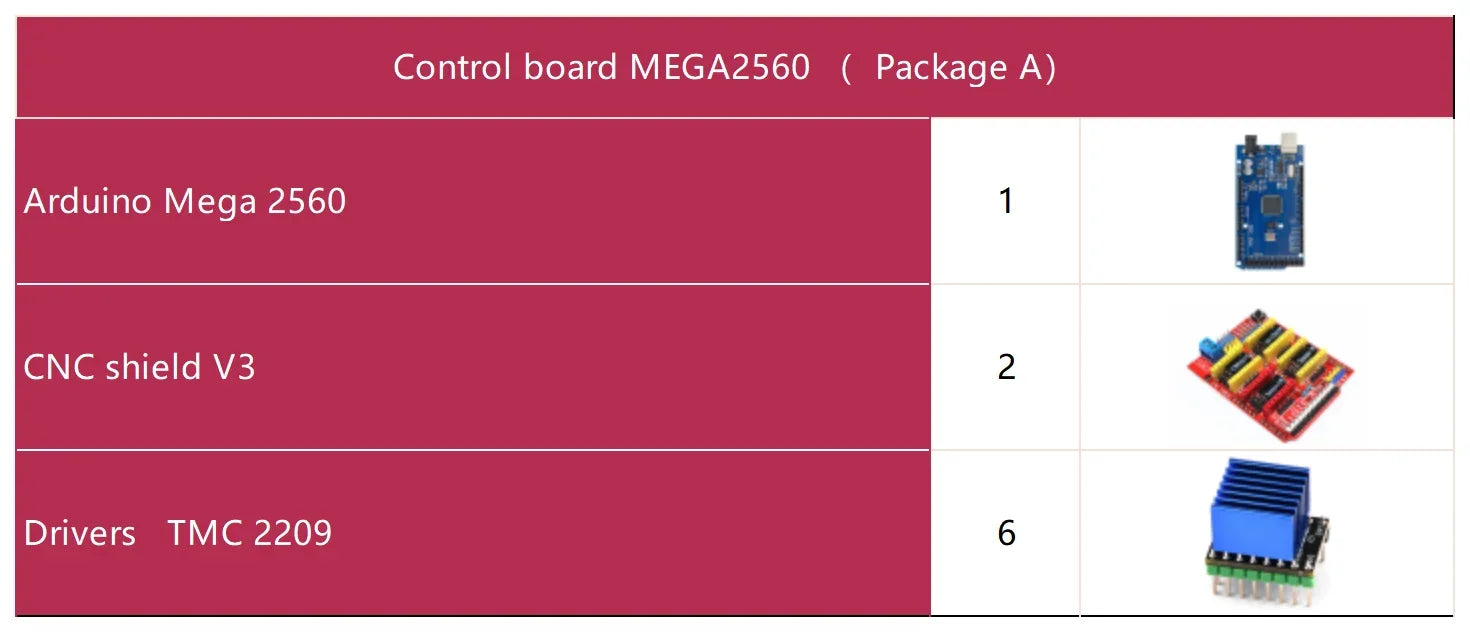Select "Package A" text in the header
This screenshot has height=632, width=1470.
coord(958,67)
